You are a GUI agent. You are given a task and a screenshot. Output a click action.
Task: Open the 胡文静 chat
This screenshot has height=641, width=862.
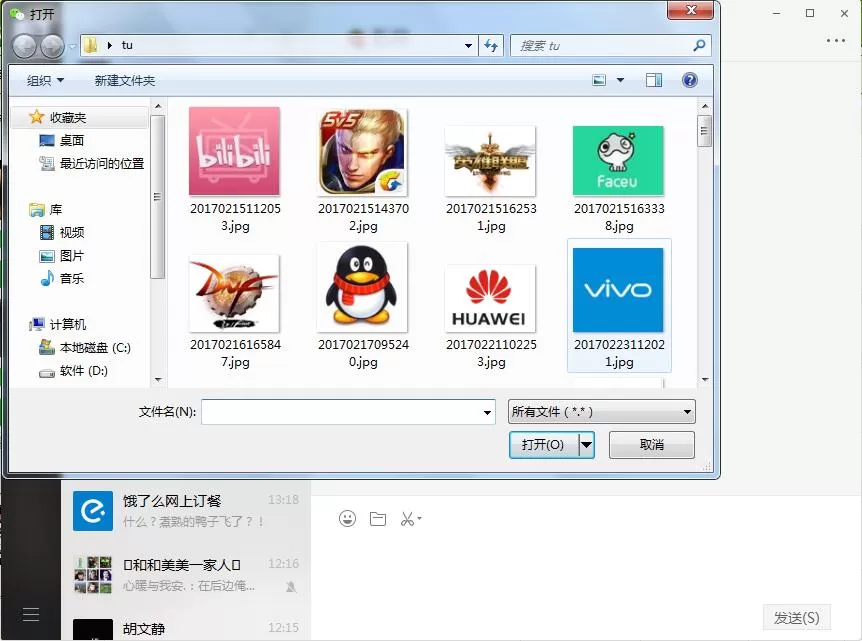coord(186,628)
